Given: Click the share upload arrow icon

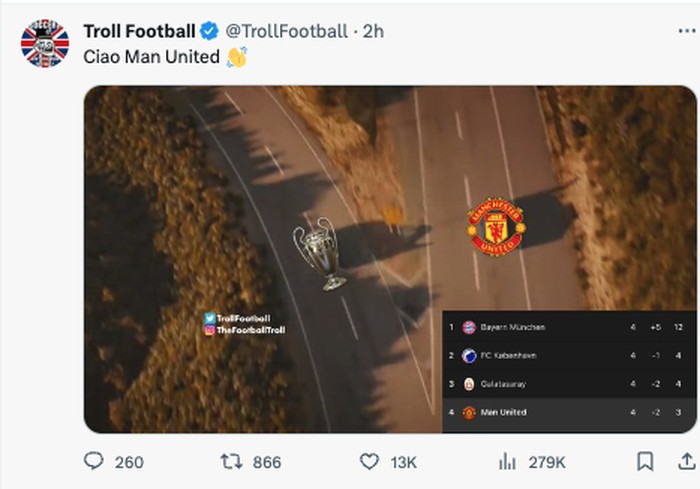Looking at the screenshot, I should tap(688, 461).
